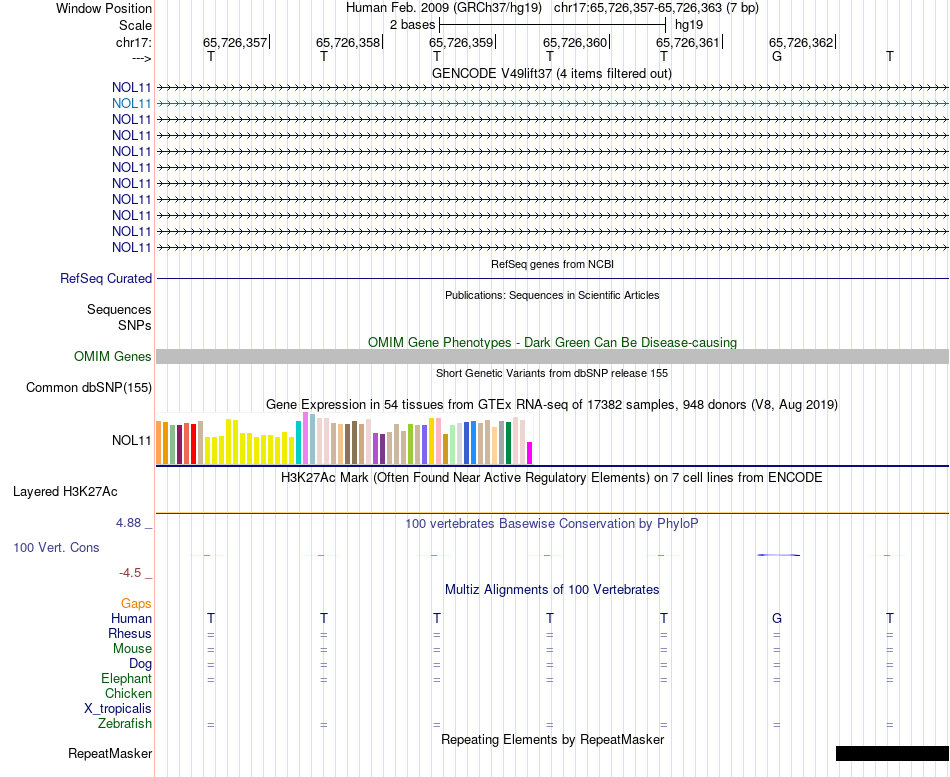This screenshot has width=950, height=777.
Task: Click the NOL11 label beside GTEx bar chart
Action: click(131, 441)
